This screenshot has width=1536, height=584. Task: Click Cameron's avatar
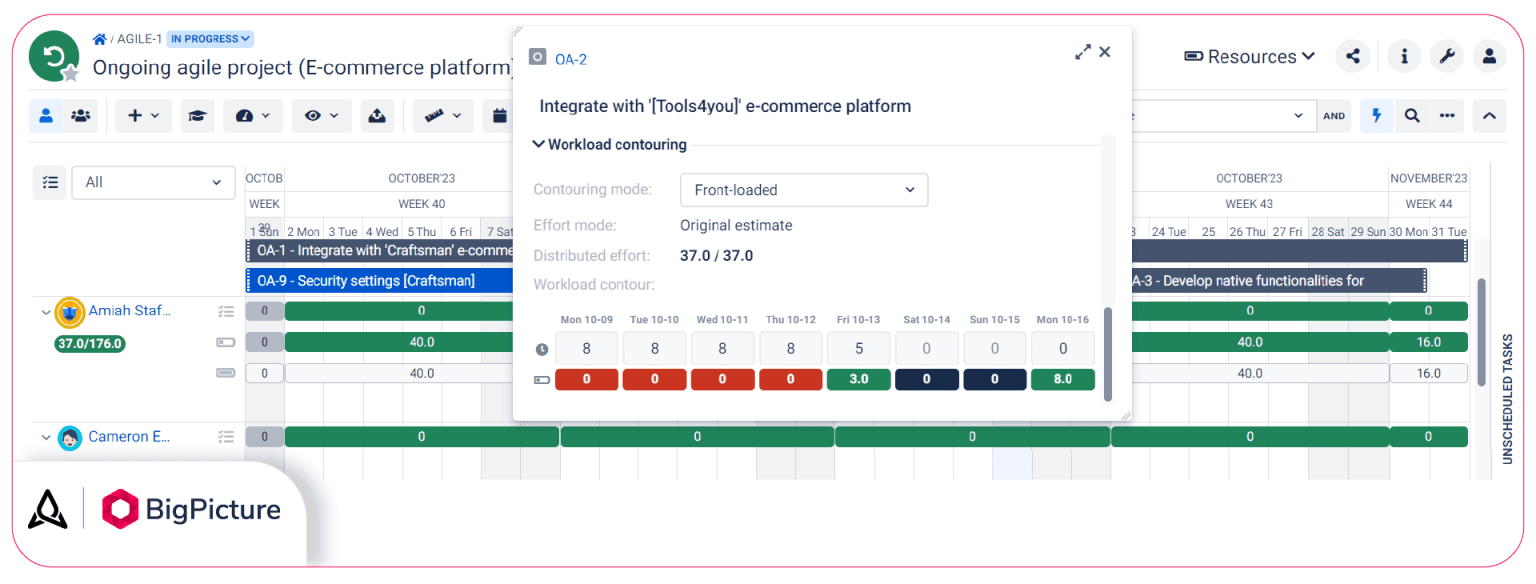pos(69,438)
